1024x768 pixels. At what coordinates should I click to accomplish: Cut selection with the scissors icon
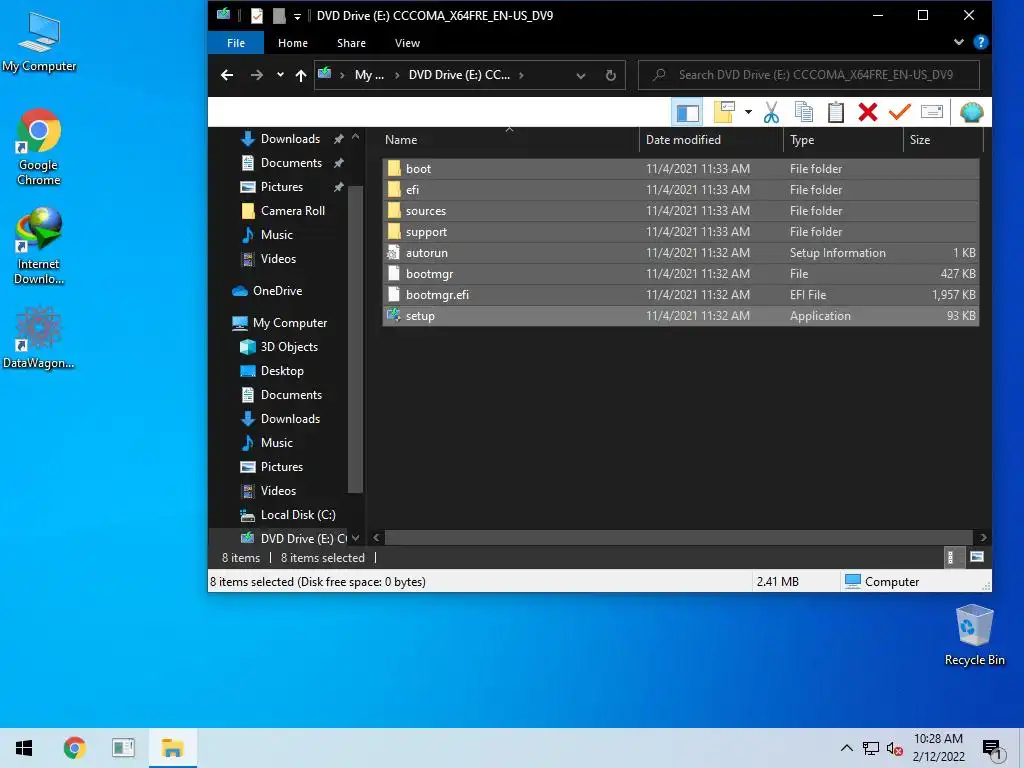(771, 112)
